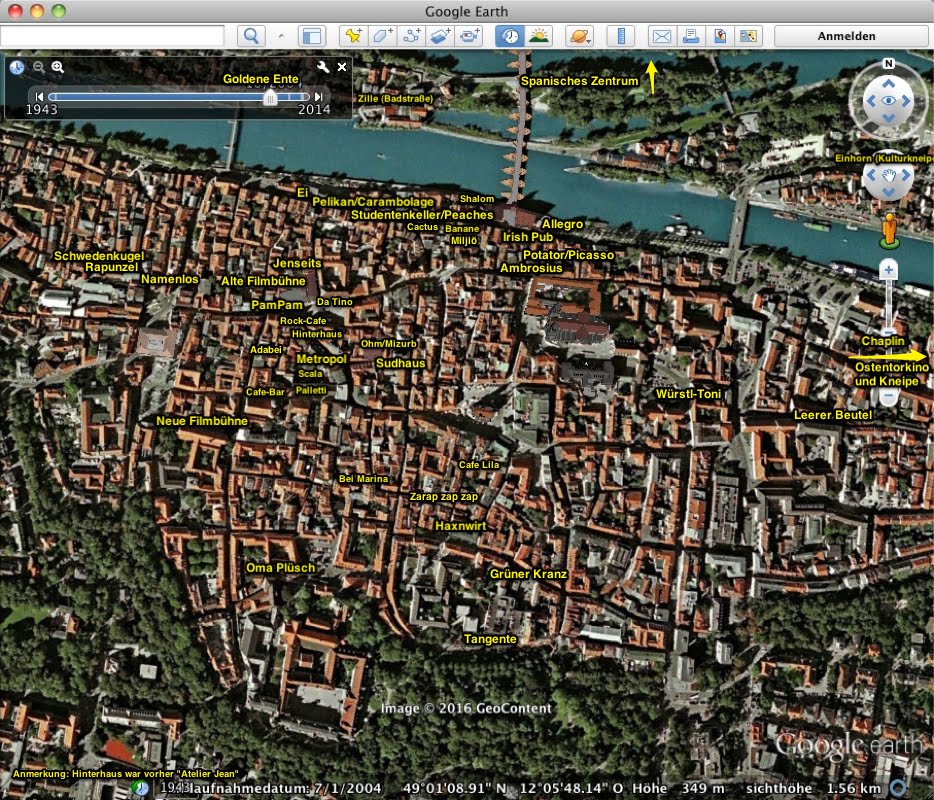Click the vertical zoom slider handle

[x=889, y=331]
